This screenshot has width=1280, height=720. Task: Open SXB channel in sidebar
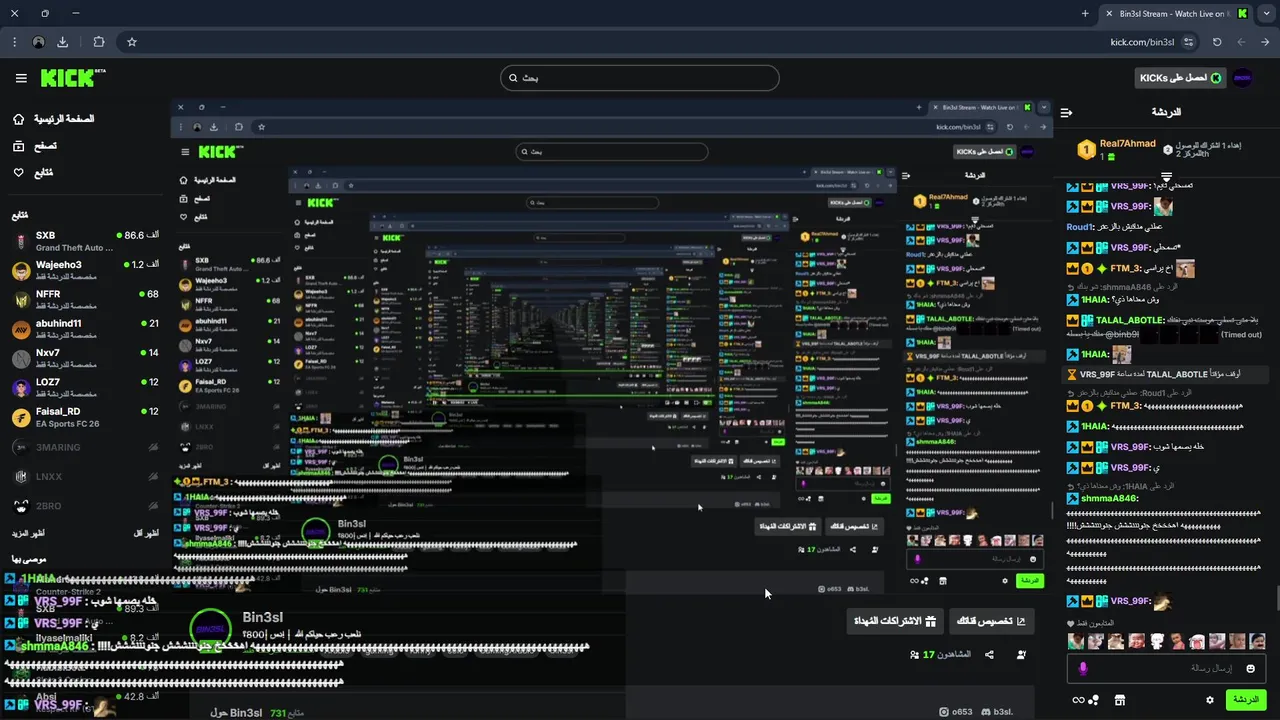[x=85, y=241]
